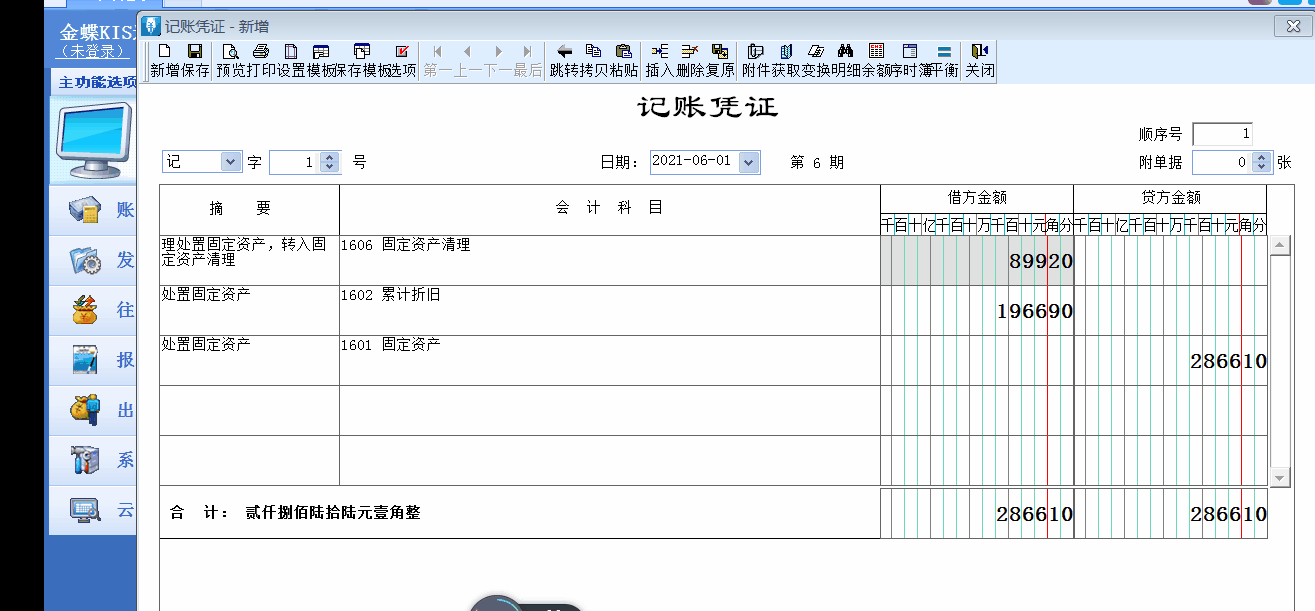Click the 新增 (New) voucher toolbar icon

click(x=164, y=51)
